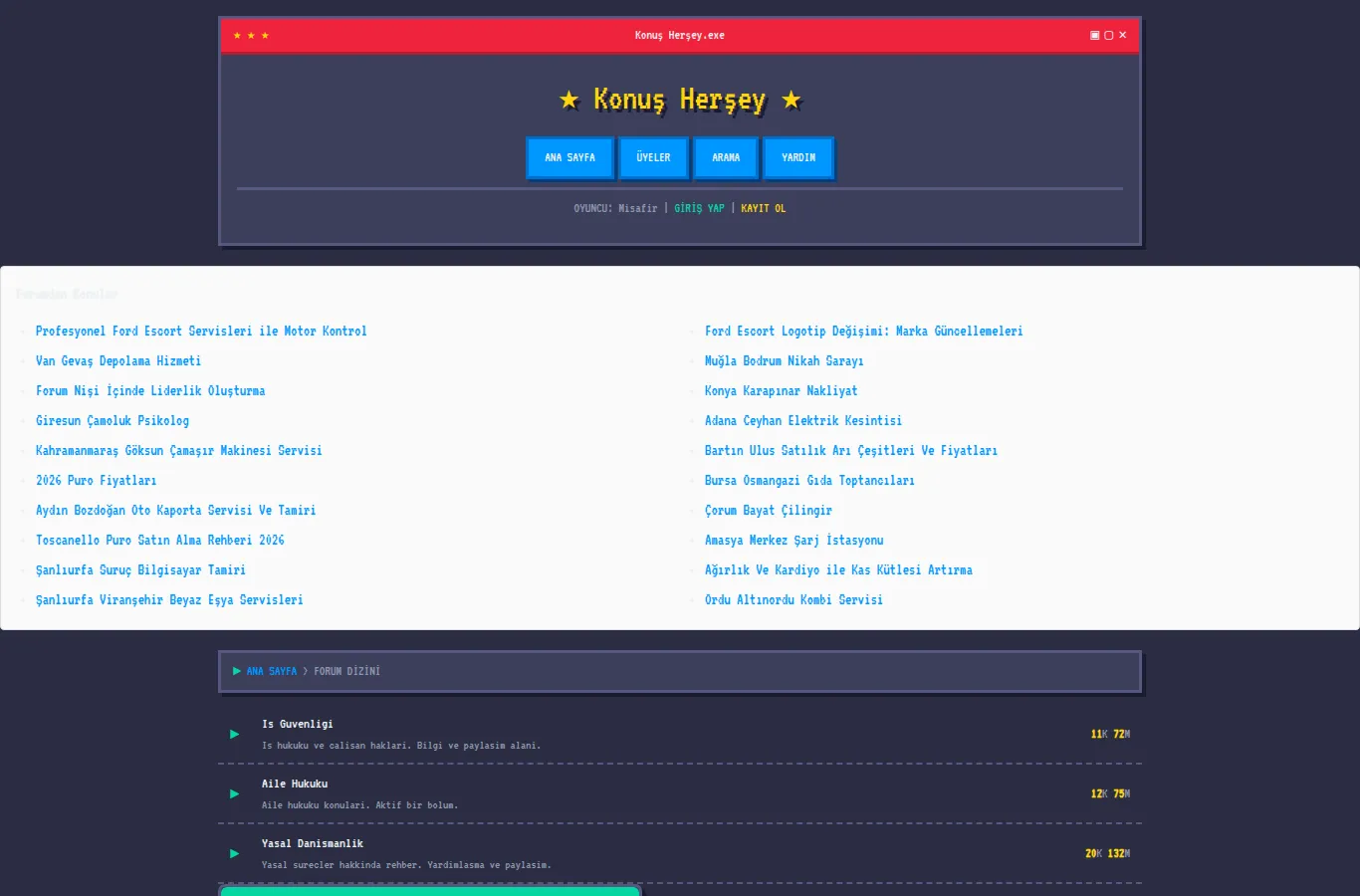The width and height of the screenshot is (1360, 896).
Task: Open the YARDIM help page
Action: click(x=798, y=157)
